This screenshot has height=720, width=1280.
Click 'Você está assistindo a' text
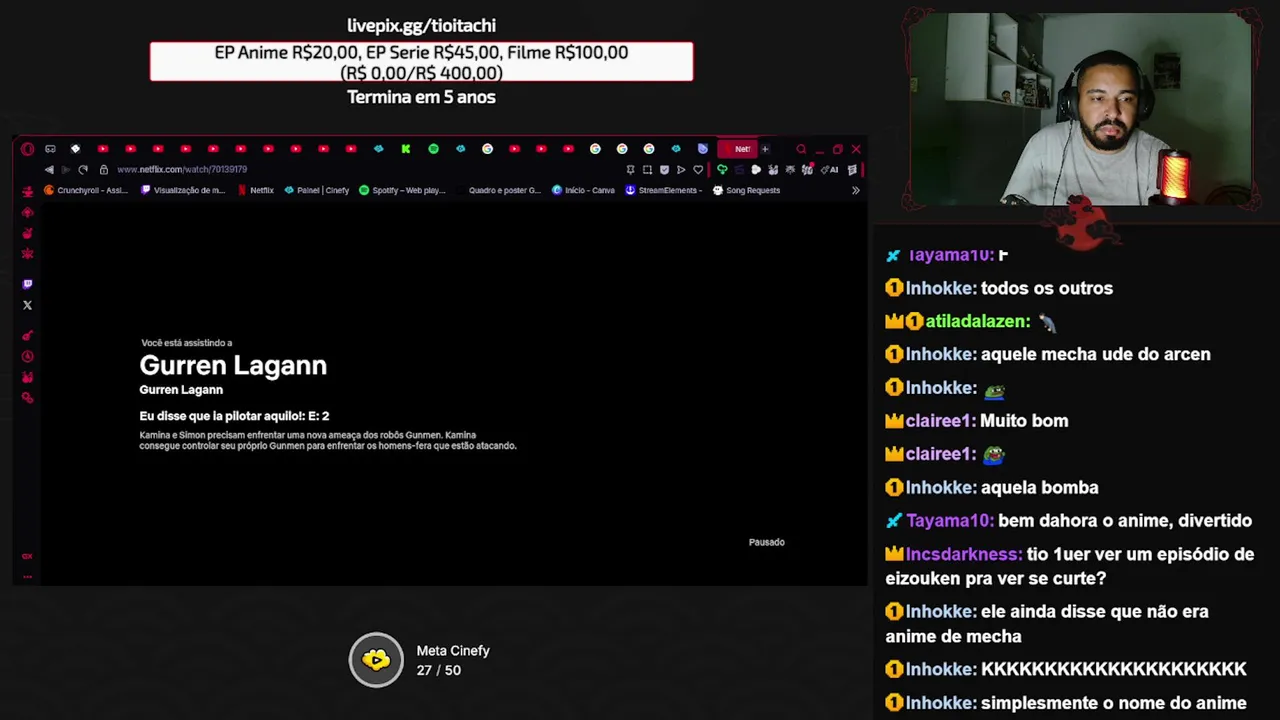tap(186, 343)
